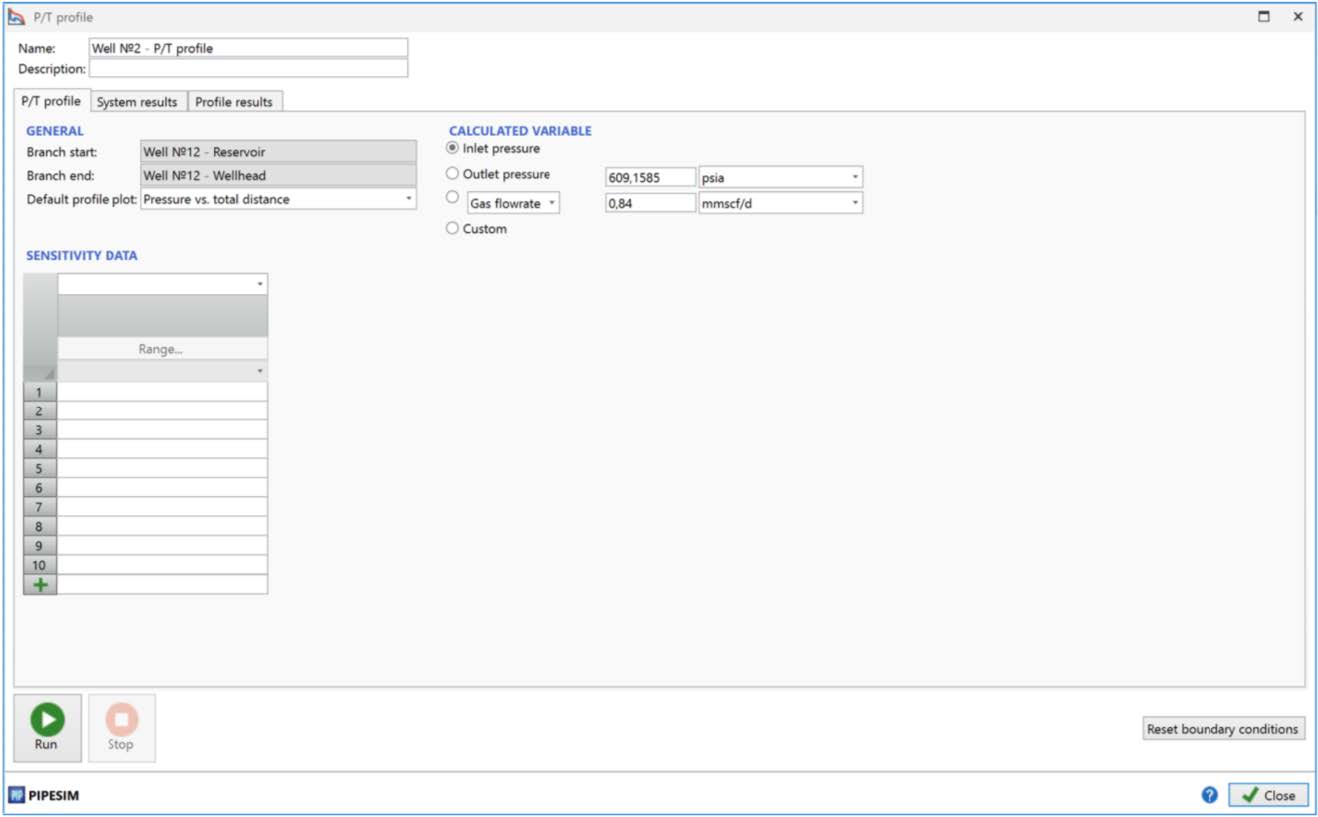Select the Gas flowrate radio button
Screen dimensions: 1318x817
[x=453, y=198]
